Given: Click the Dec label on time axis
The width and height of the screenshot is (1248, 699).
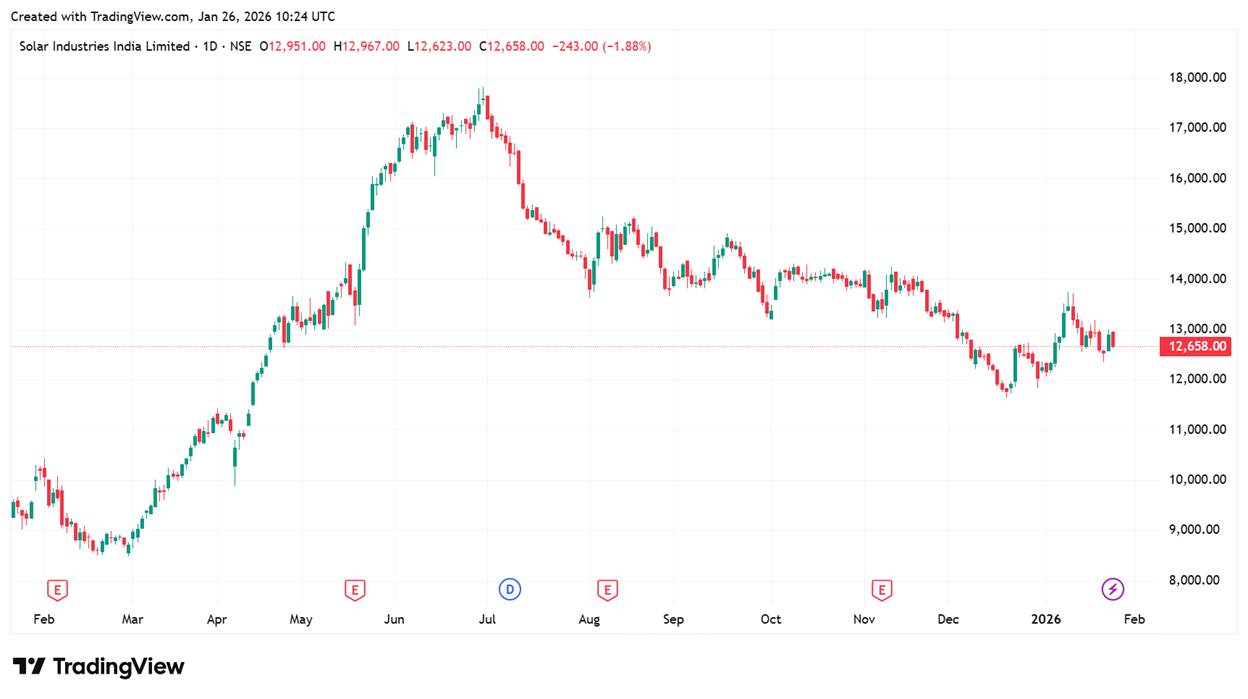Looking at the screenshot, I should click(948, 619).
